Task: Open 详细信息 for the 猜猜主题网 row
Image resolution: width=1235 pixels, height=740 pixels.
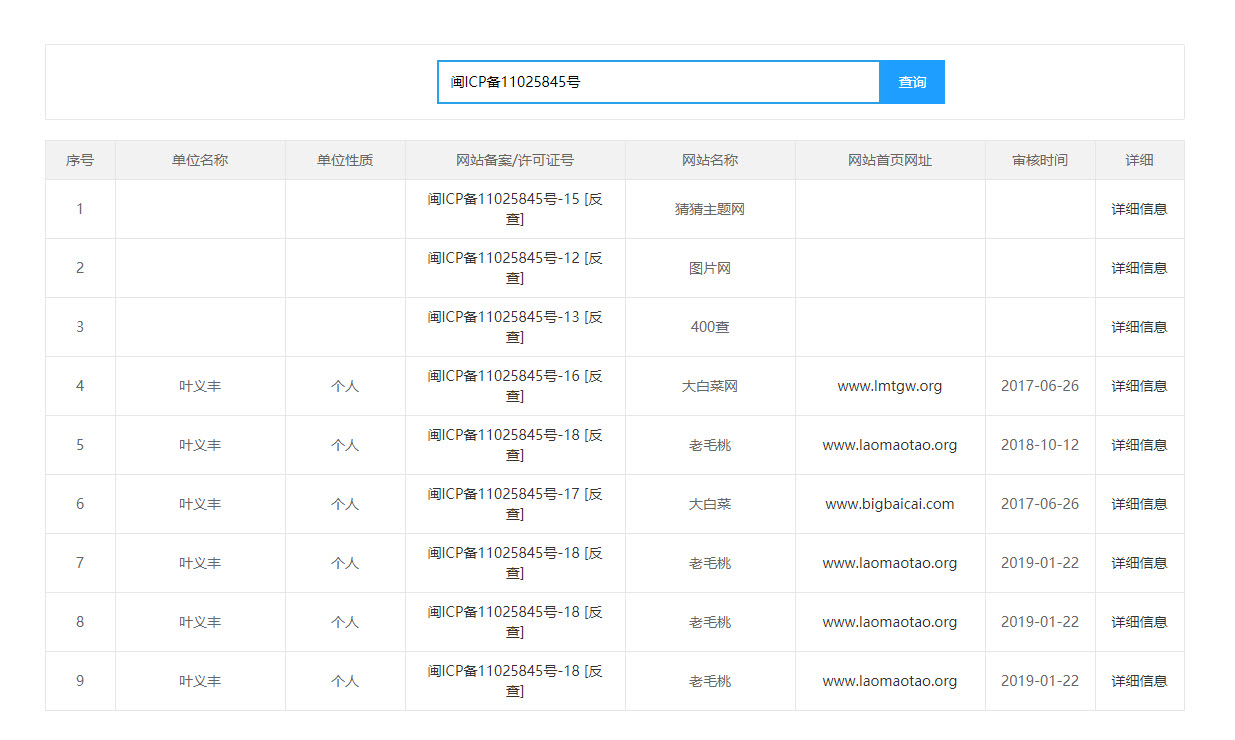Action: [x=1139, y=209]
